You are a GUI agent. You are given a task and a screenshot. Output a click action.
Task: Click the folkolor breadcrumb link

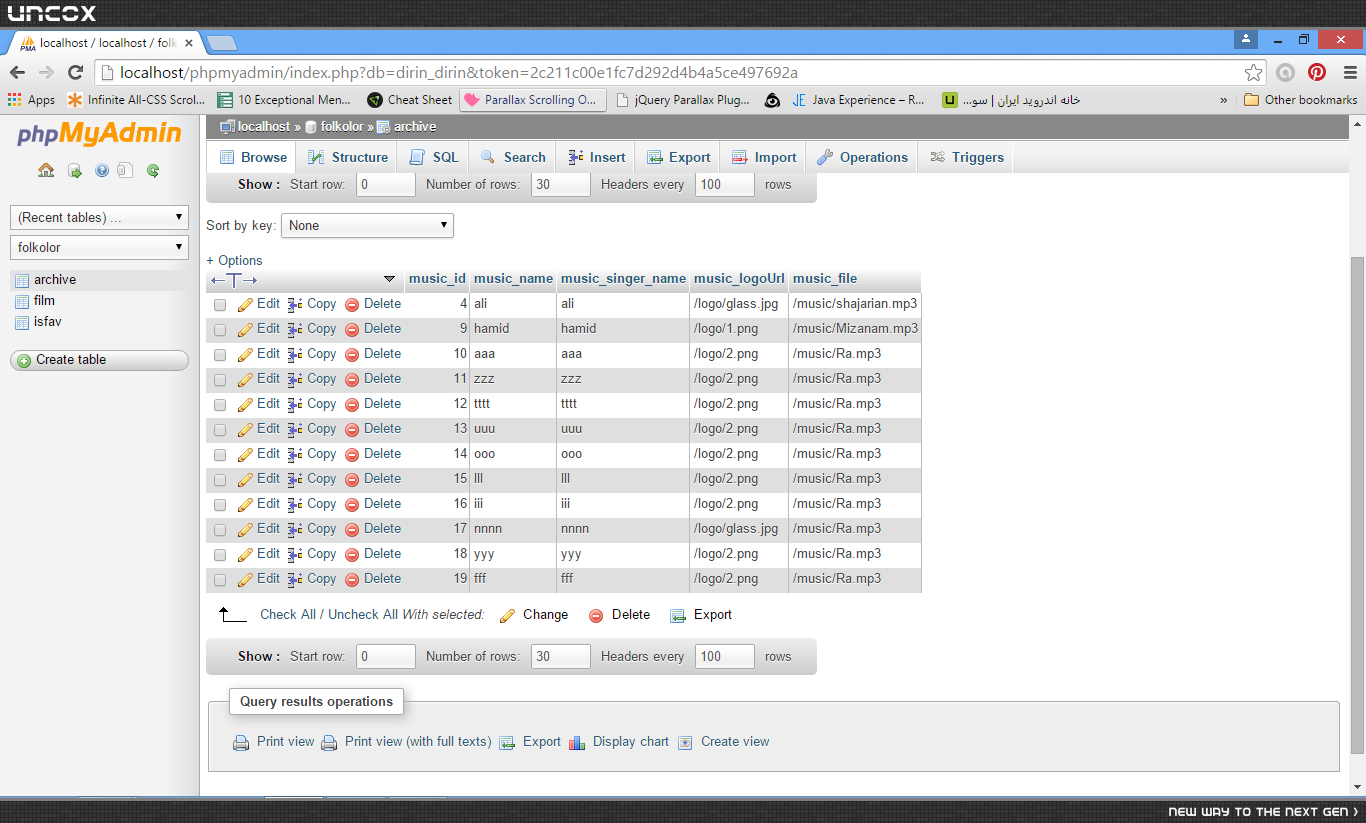click(x=342, y=127)
